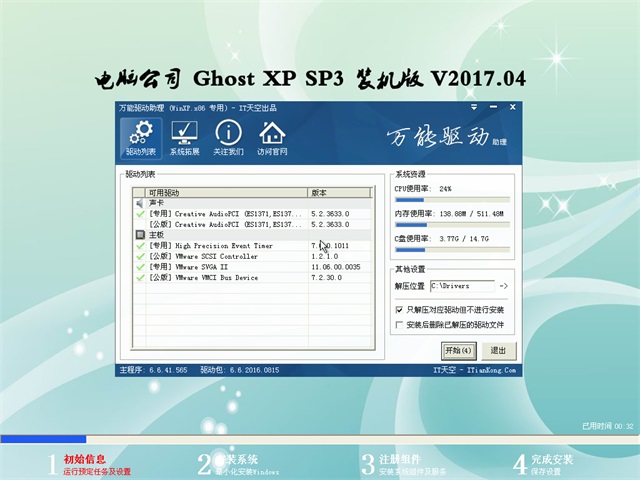
Task: Click the 主程序 6.6.41.565 version text
Action: pyautogui.click(x=153, y=370)
